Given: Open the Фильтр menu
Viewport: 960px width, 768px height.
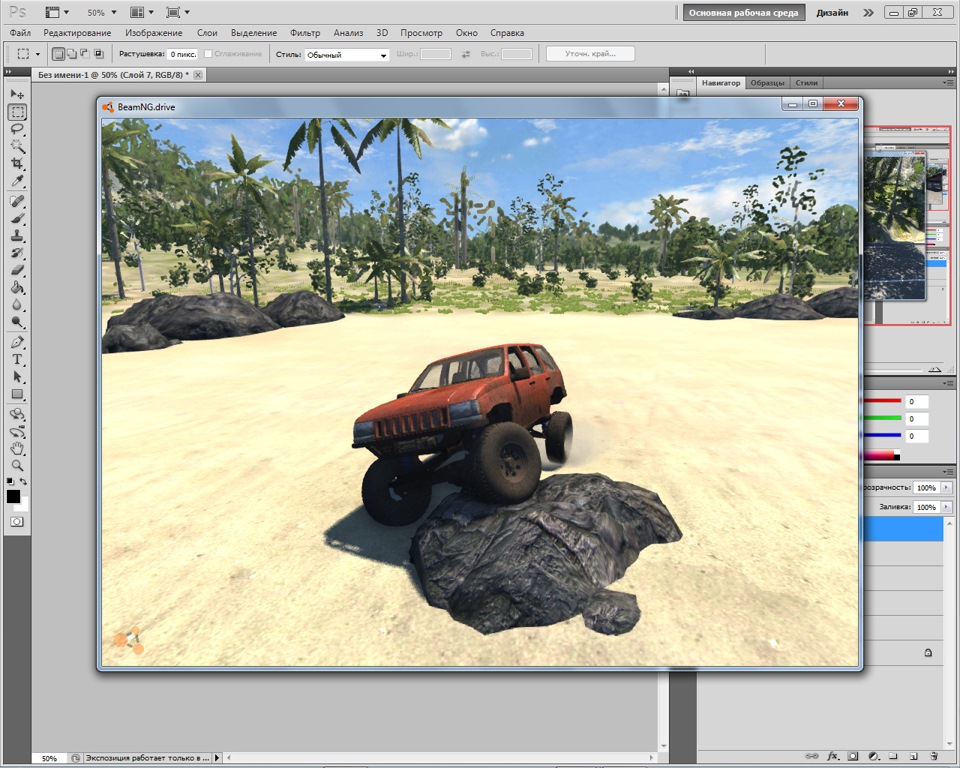Looking at the screenshot, I should click(305, 33).
